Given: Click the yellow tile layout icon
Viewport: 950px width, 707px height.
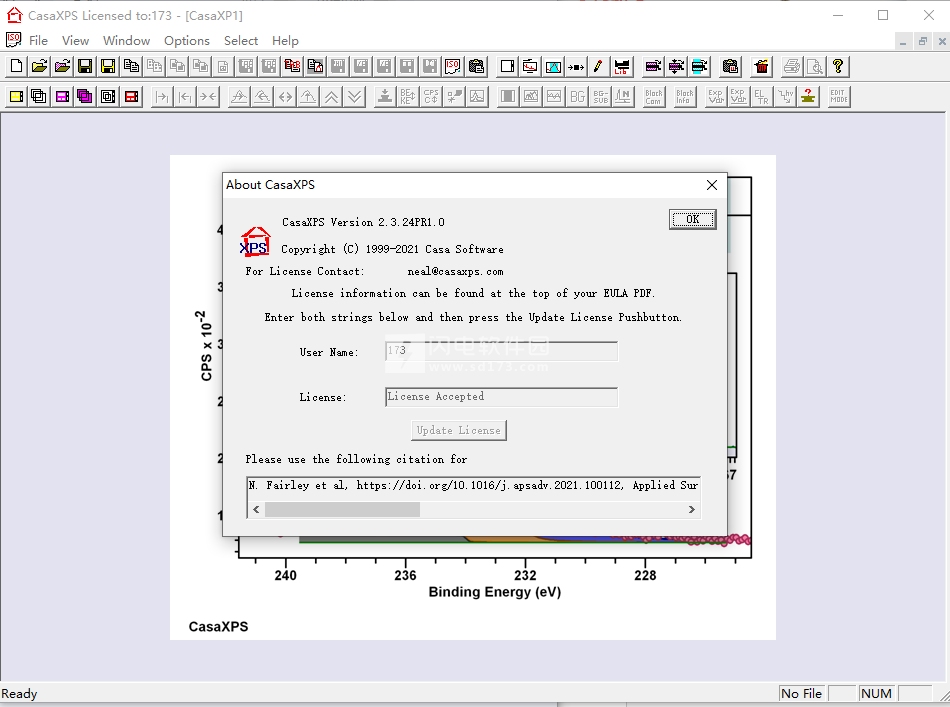Looking at the screenshot, I should click(16, 96).
